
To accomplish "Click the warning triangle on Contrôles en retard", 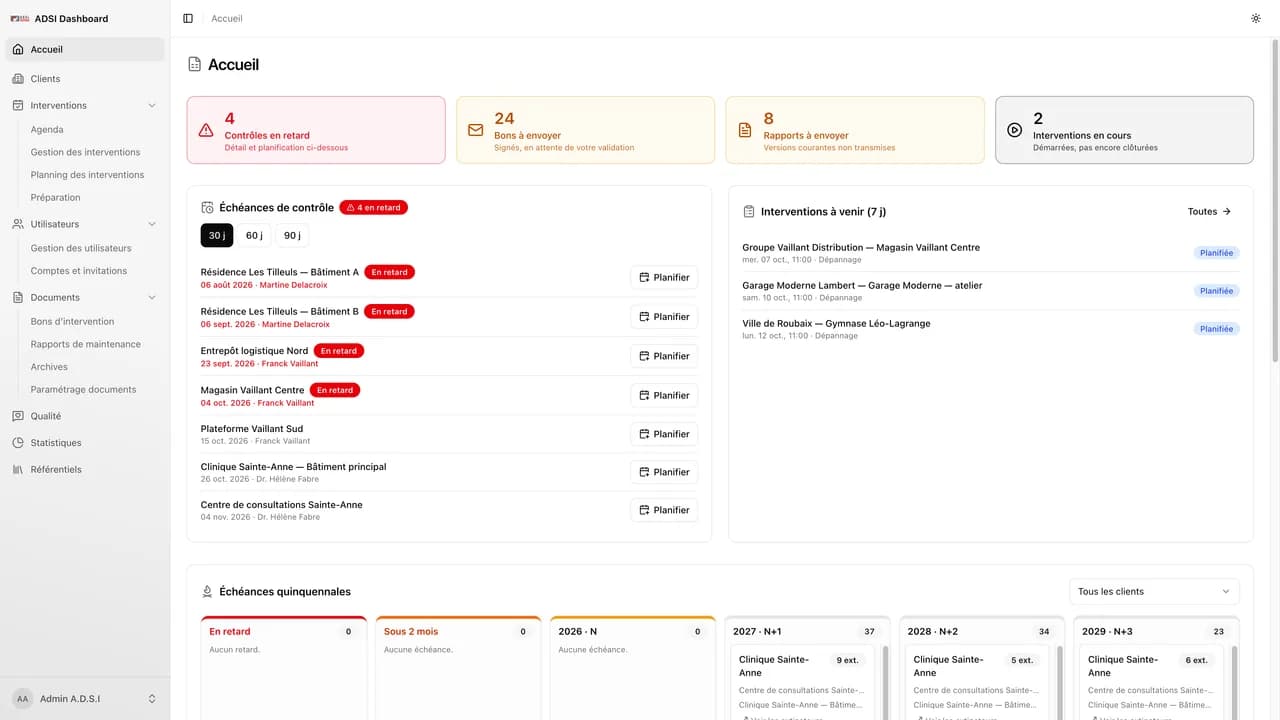I will [x=206, y=130].
